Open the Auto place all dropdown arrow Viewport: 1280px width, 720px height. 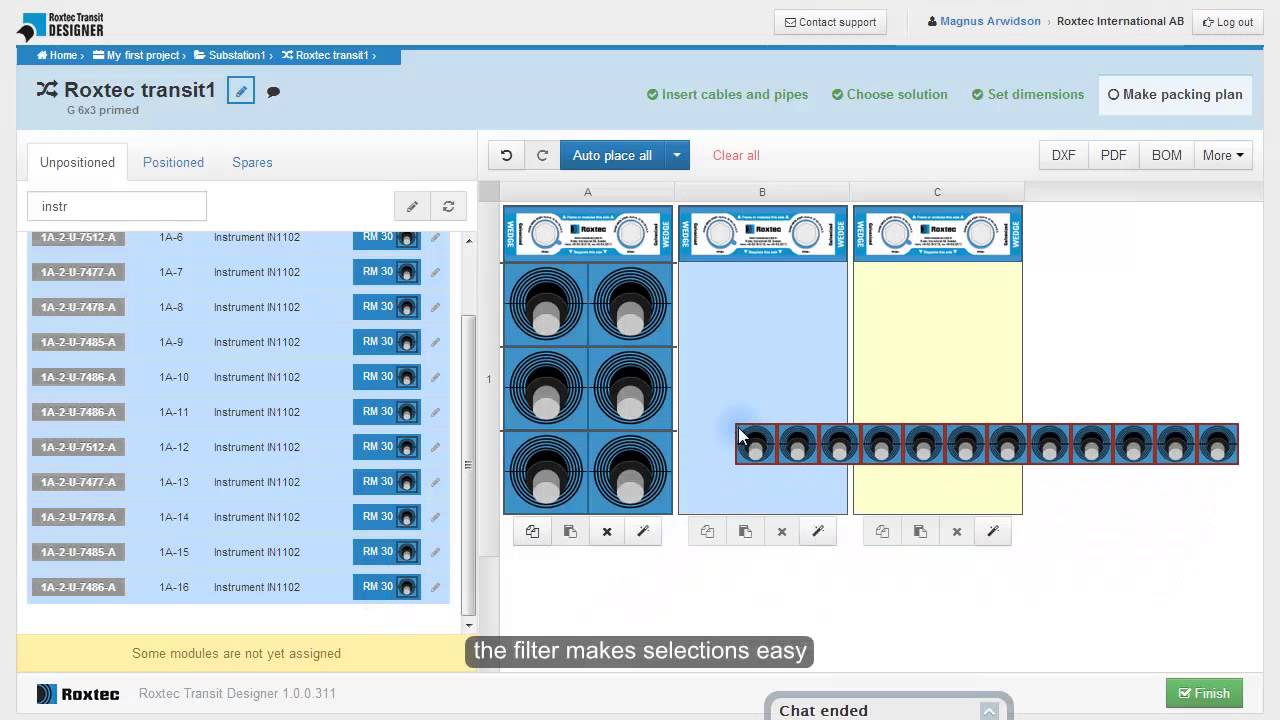(x=677, y=155)
